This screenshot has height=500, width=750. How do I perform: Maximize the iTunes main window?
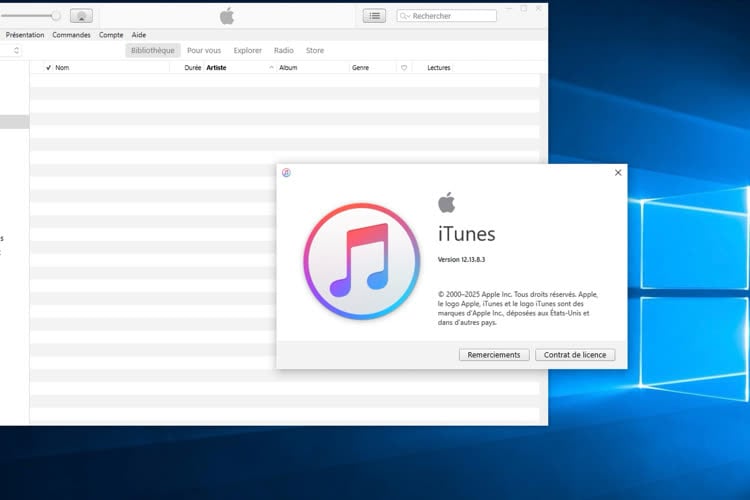pos(524,9)
